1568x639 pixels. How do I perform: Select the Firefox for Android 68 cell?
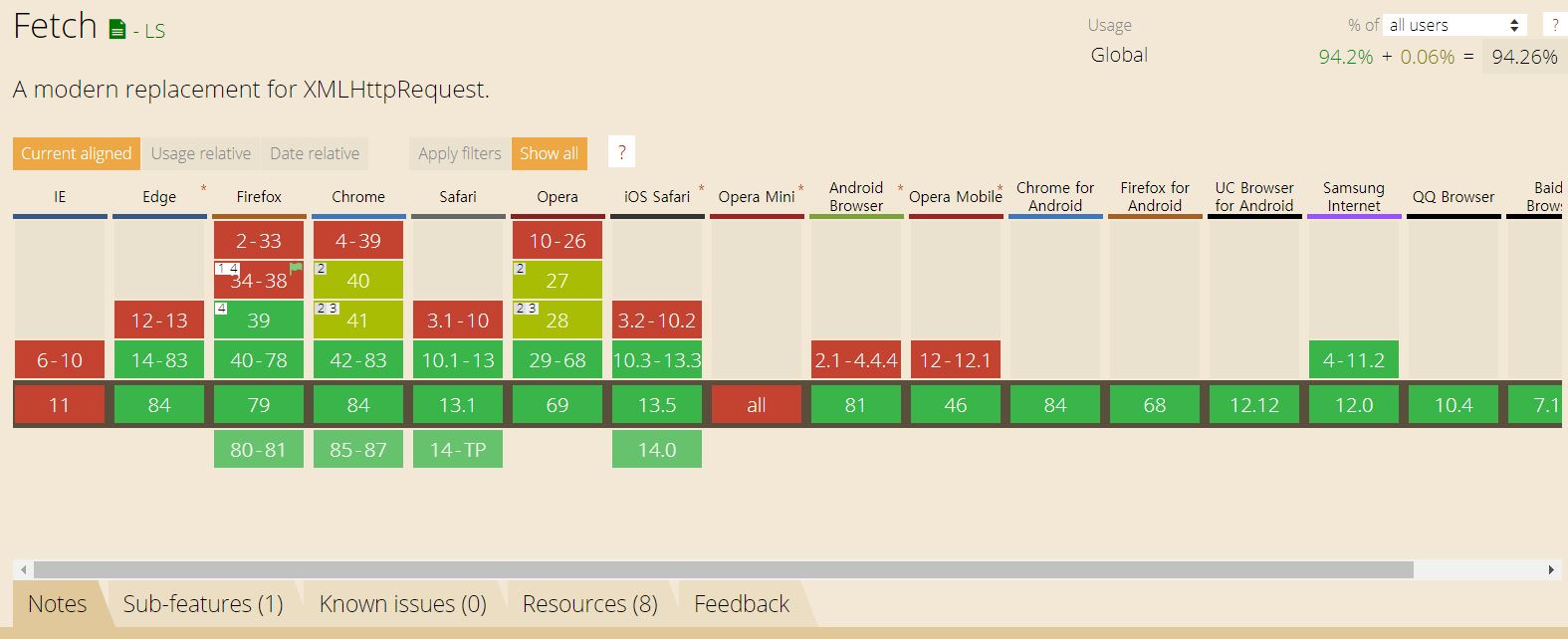[x=1155, y=404]
